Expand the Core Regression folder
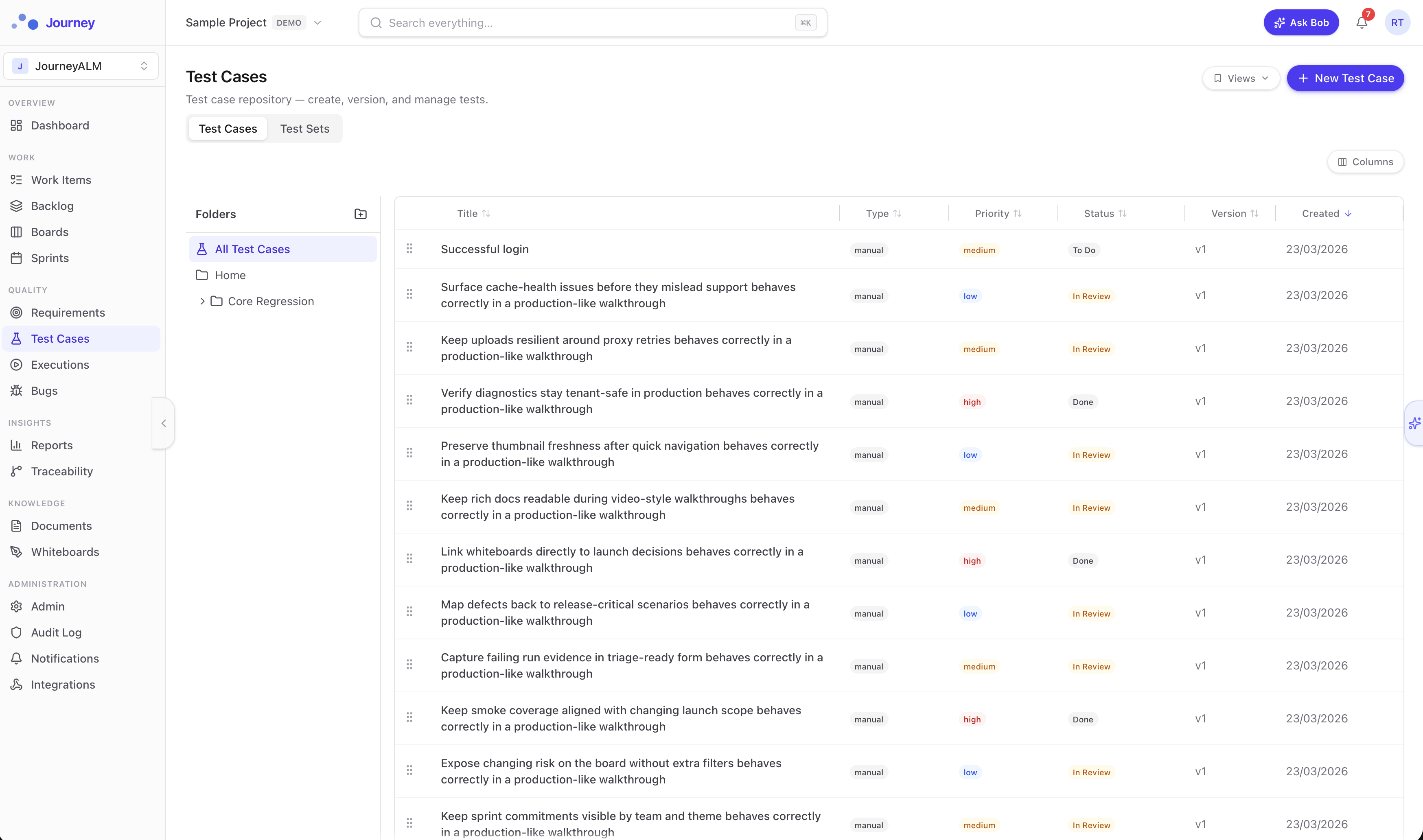Viewport: 1423px width, 840px height. (x=202, y=301)
